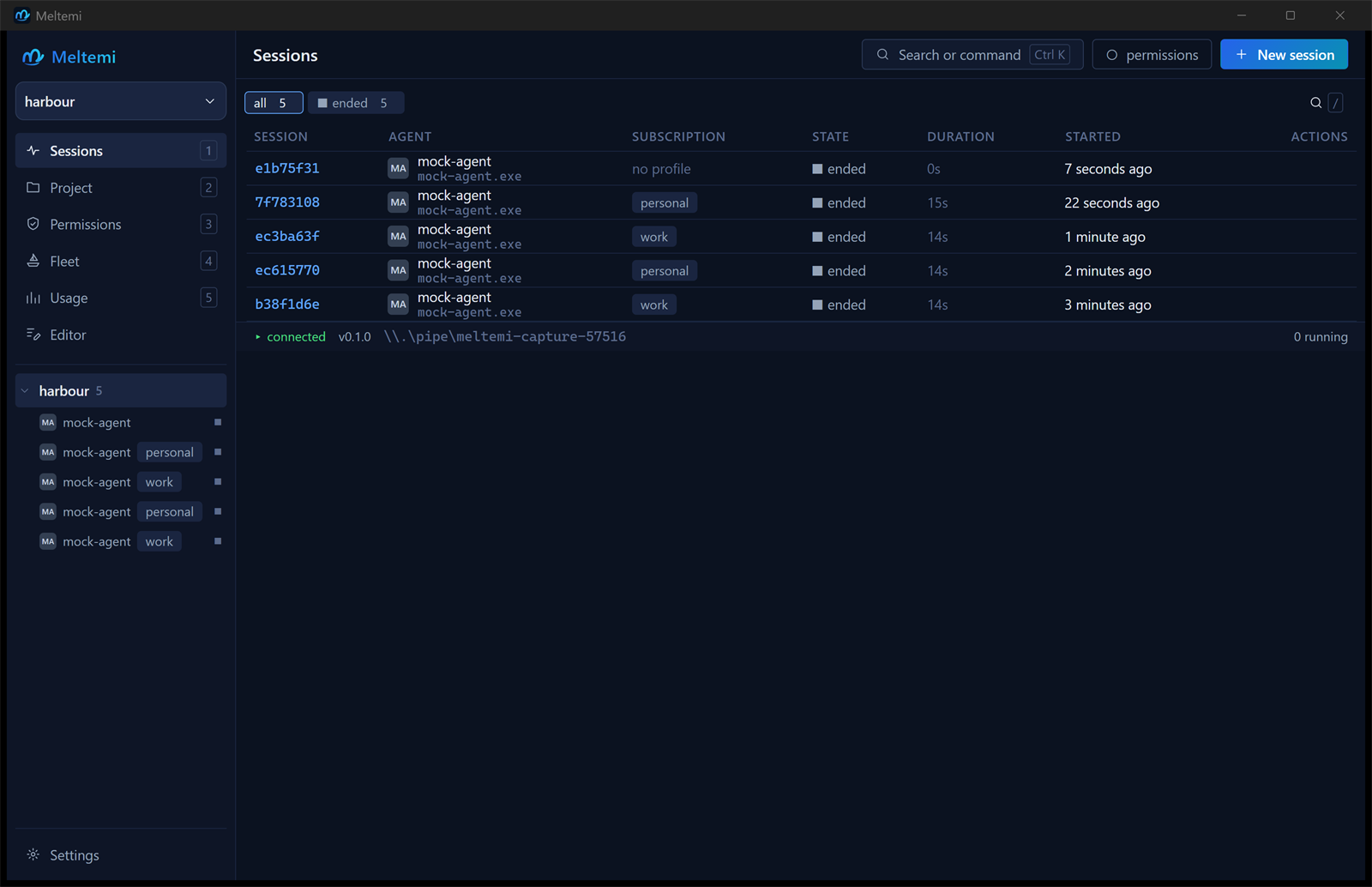Click the Sessions shortcut badge 1
Screen dimensions: 1372x887
208,151
